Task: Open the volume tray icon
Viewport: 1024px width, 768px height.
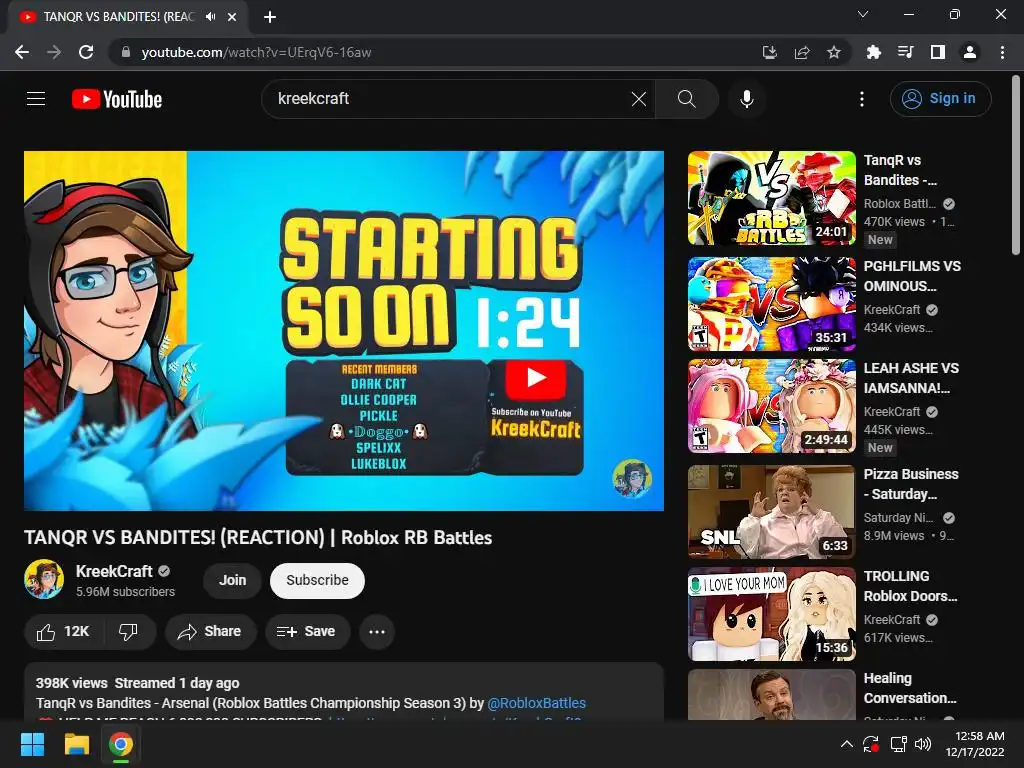Action: 923,744
